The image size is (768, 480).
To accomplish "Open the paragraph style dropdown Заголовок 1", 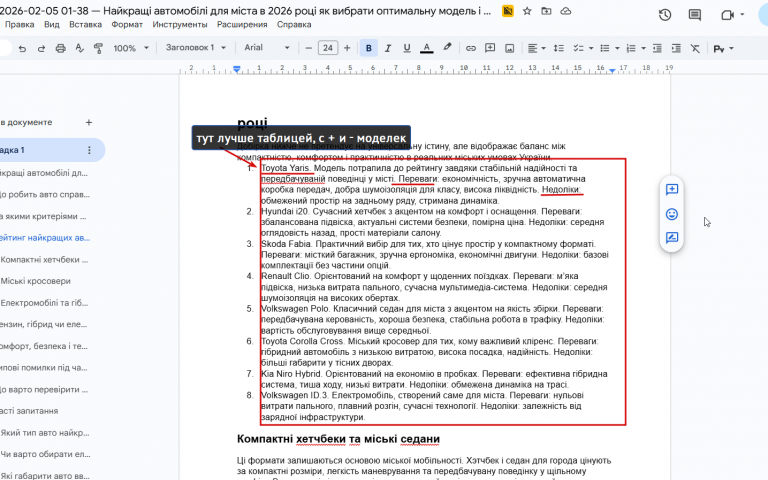I will click(195, 48).
